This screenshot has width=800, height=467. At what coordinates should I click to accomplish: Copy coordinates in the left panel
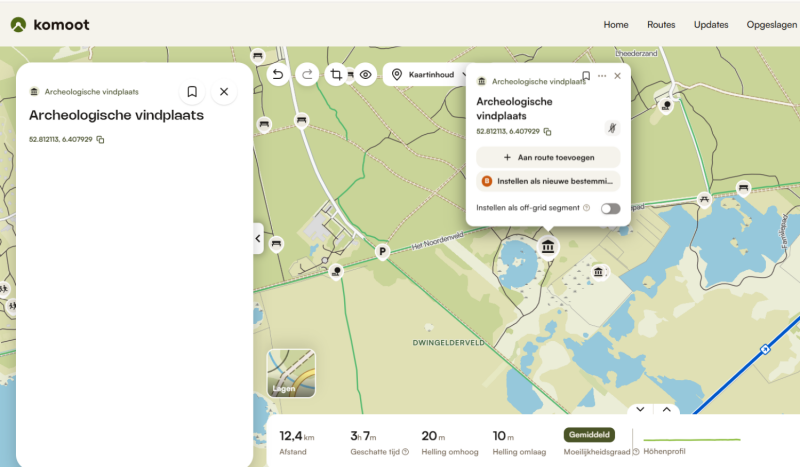pos(101,139)
